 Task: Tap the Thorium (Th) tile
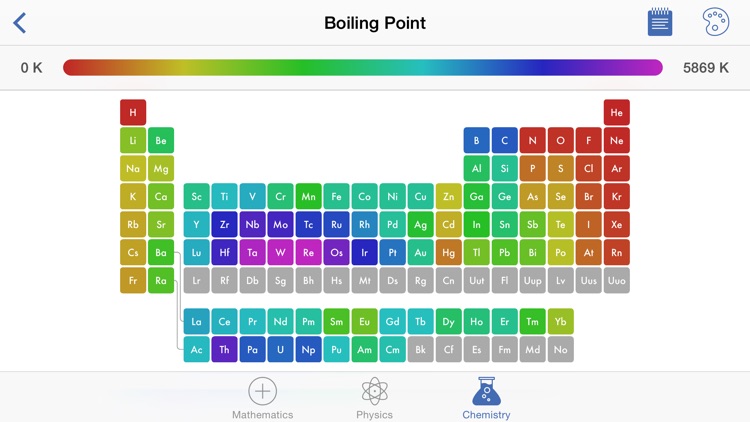224,350
